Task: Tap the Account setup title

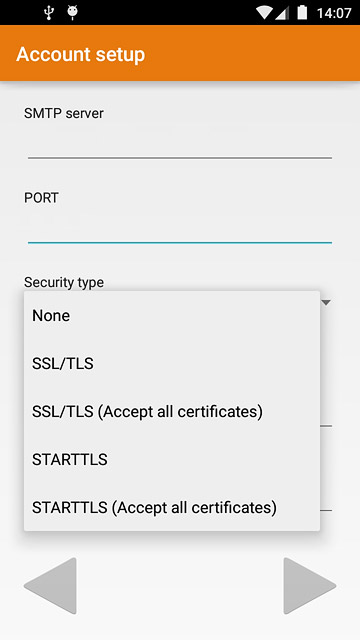Action: [80, 54]
